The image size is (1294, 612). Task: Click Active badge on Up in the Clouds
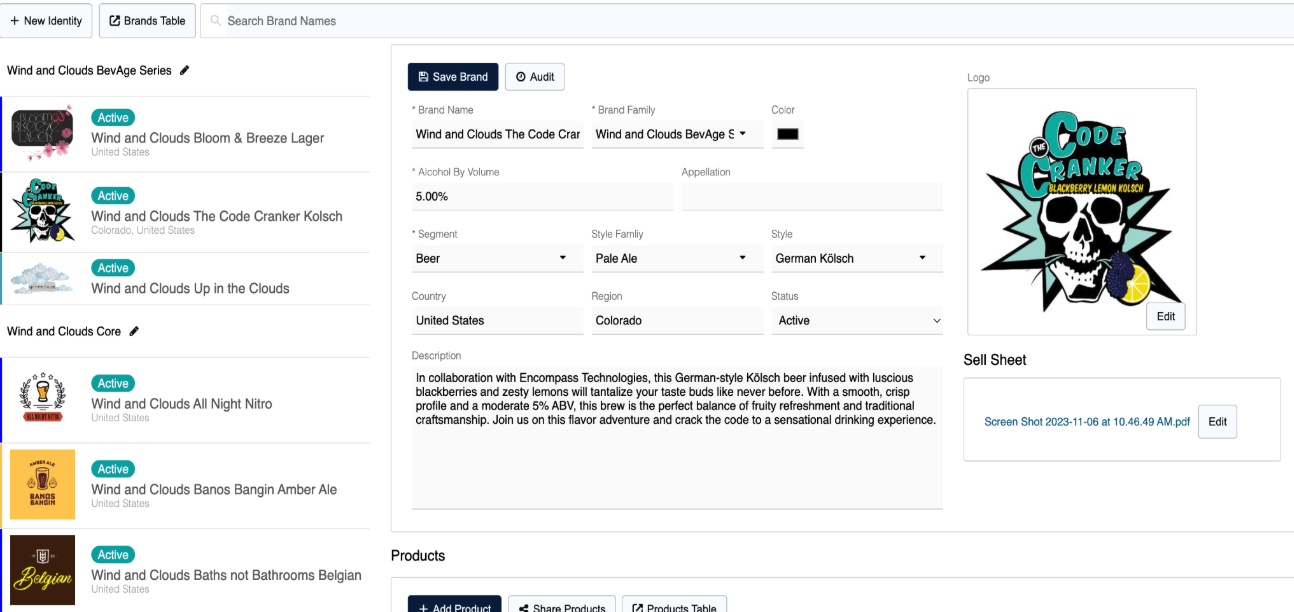pos(113,268)
